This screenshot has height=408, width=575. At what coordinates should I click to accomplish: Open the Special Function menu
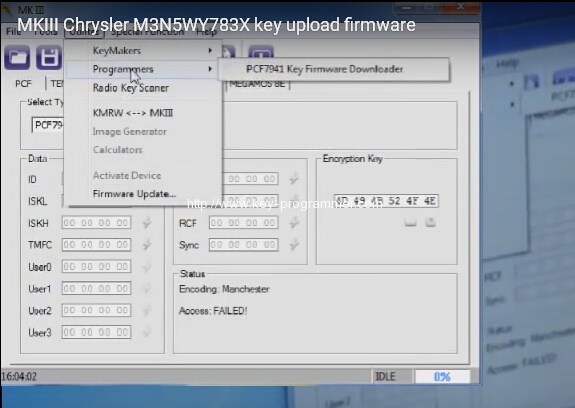(147, 32)
